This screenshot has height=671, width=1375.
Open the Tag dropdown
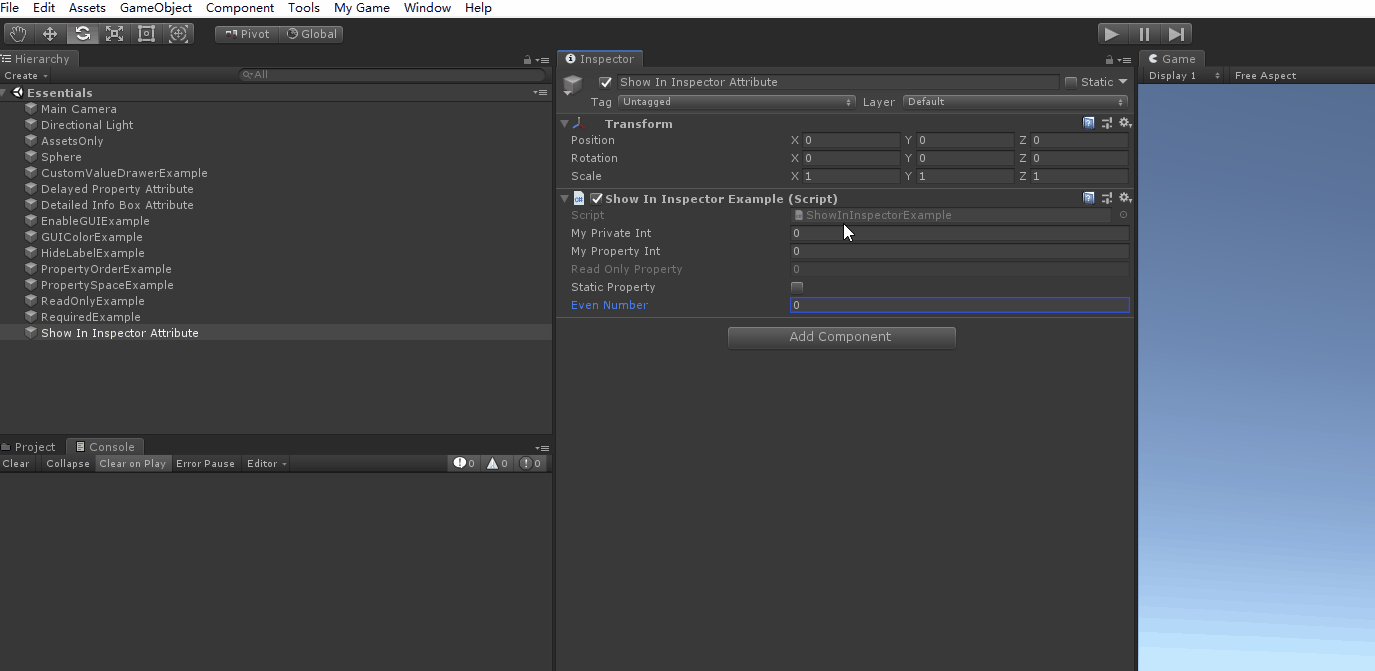736,102
